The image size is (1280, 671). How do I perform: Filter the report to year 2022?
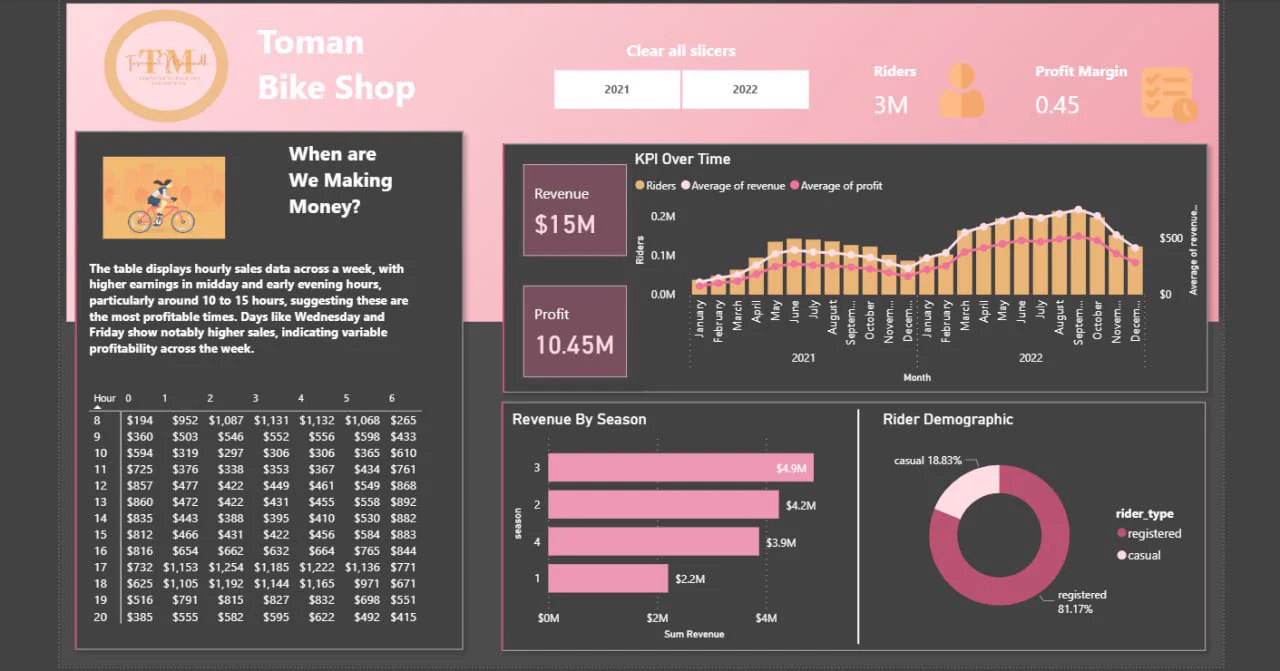coord(745,89)
